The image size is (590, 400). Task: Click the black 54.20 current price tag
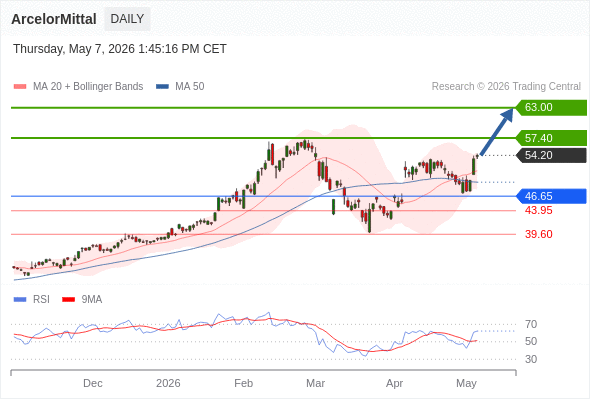point(551,155)
